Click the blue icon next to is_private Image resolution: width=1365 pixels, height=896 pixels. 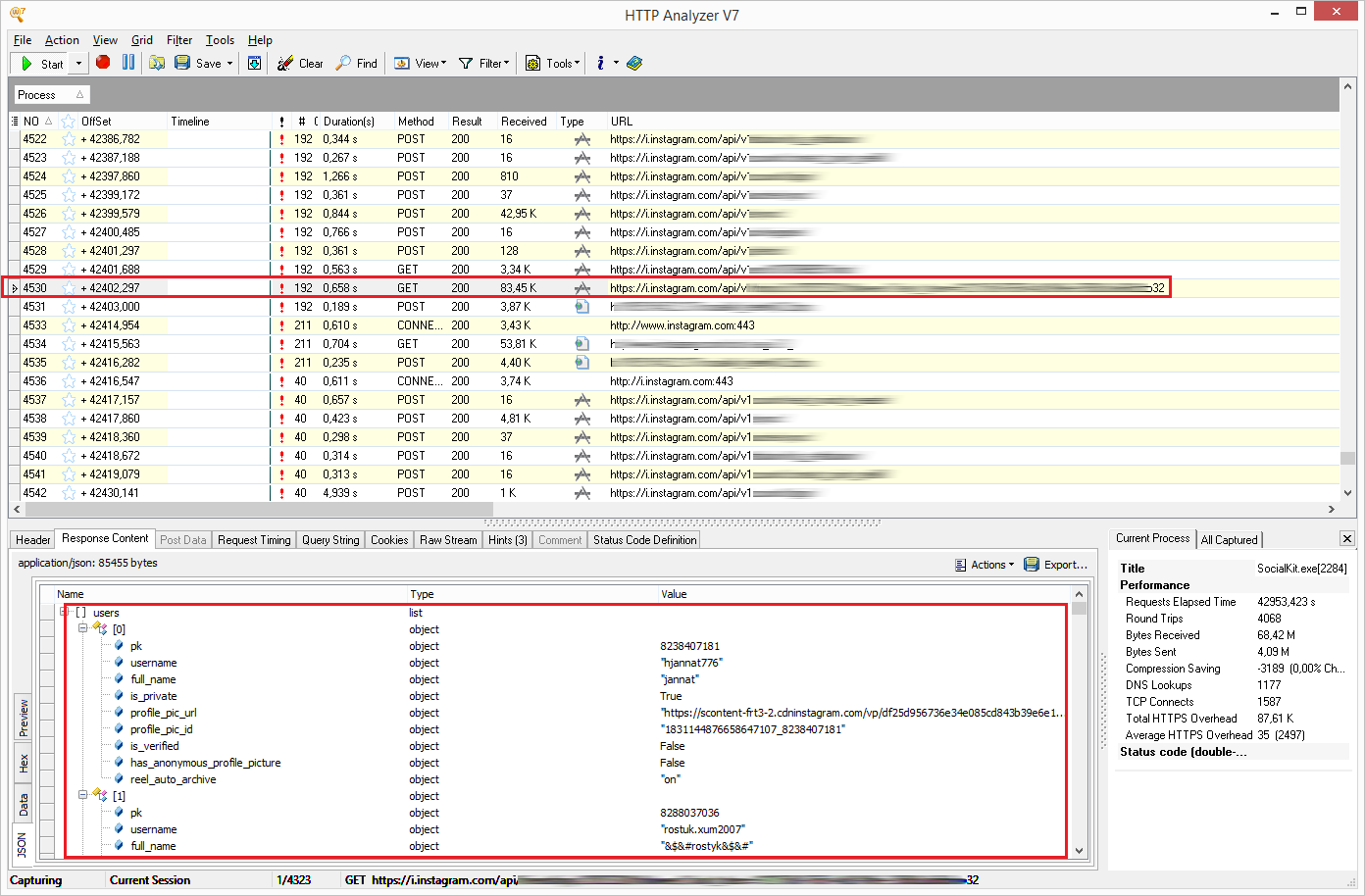point(120,696)
